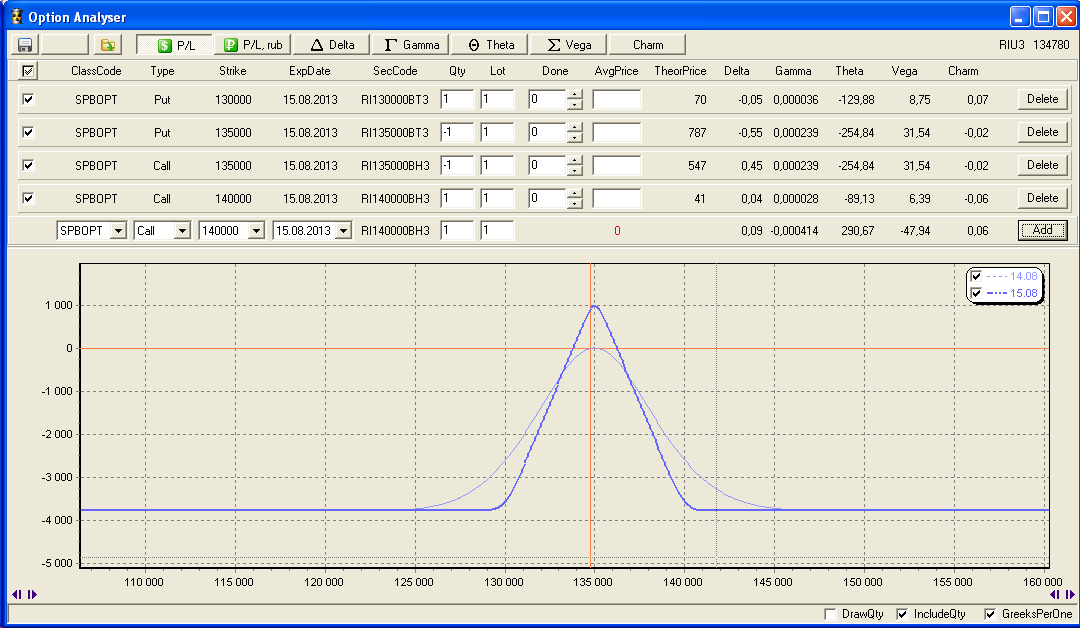
Task: Open the Call option type dropdown
Action: 181,231
